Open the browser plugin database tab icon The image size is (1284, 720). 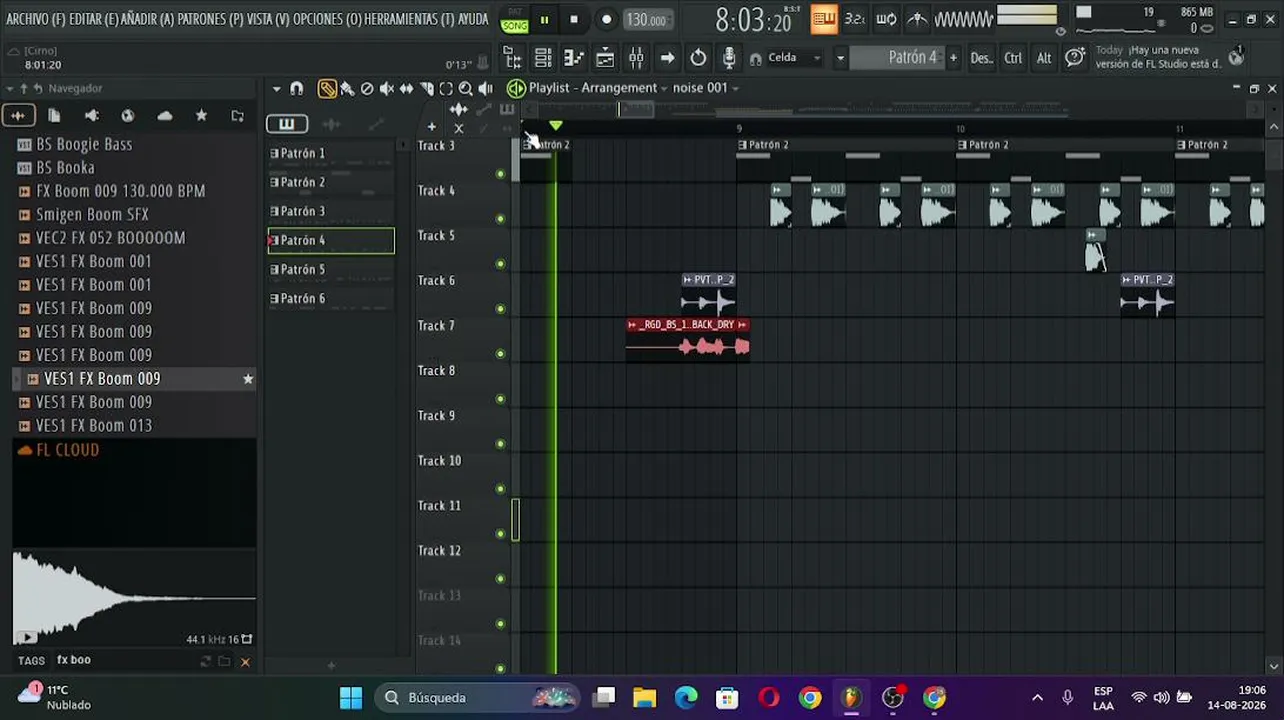[x=91, y=116]
